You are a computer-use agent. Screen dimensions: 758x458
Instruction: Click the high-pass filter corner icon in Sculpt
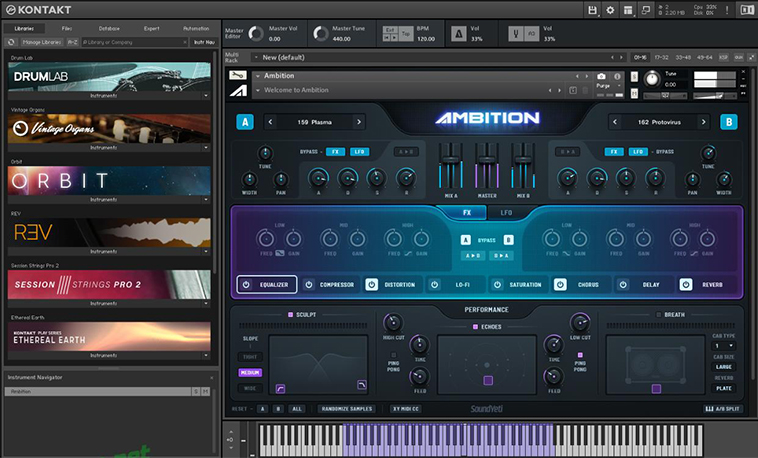click(x=280, y=388)
